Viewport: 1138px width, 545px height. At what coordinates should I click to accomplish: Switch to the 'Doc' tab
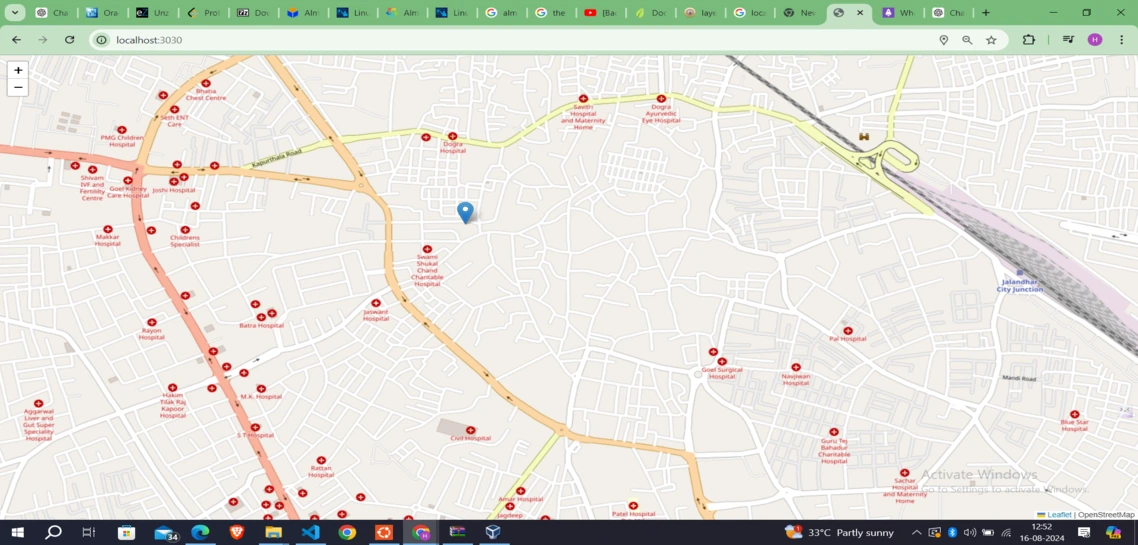(x=650, y=12)
